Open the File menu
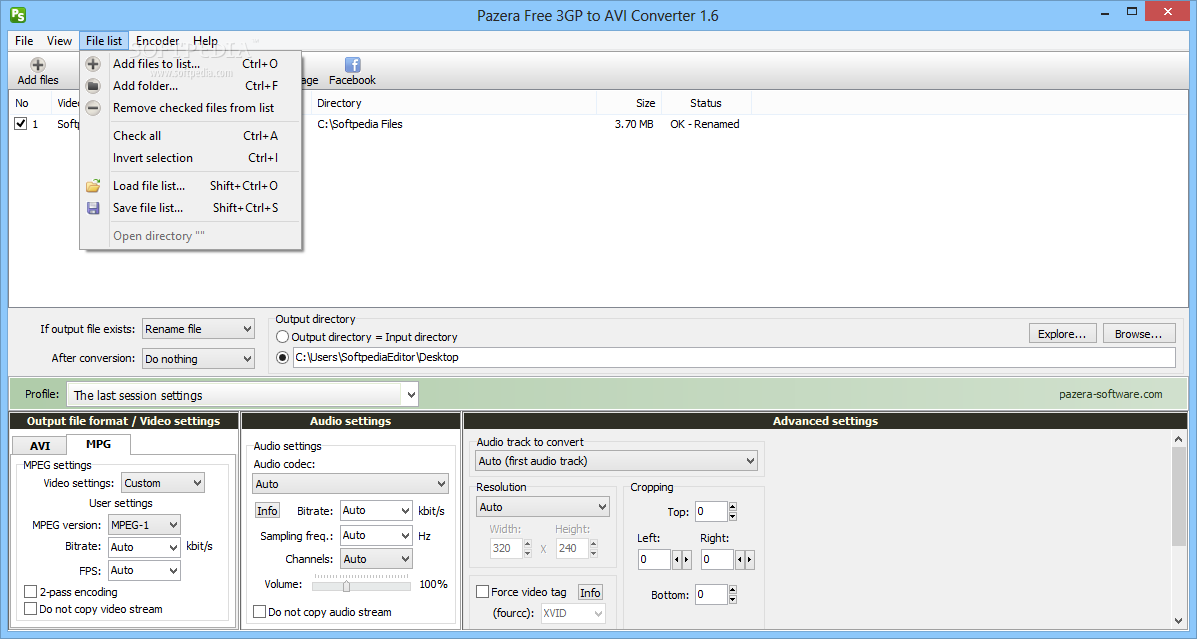This screenshot has height=639, width=1197. coord(24,41)
